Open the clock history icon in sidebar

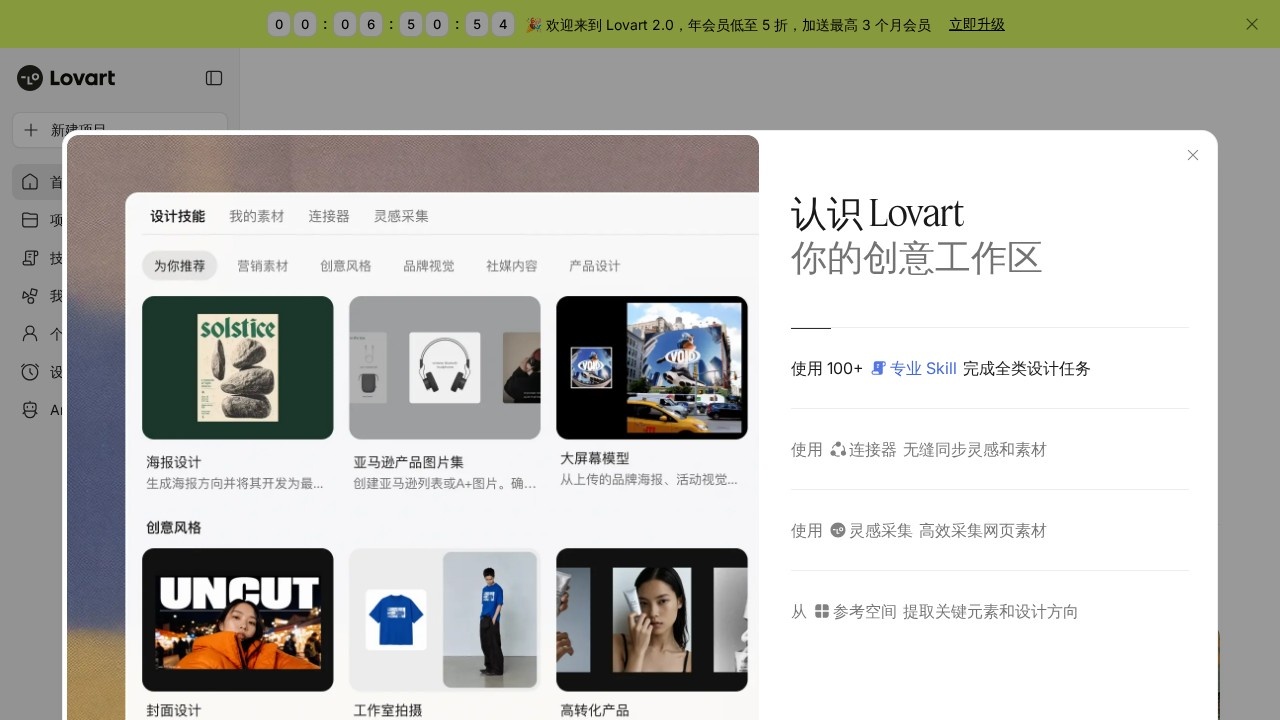pyautogui.click(x=30, y=372)
